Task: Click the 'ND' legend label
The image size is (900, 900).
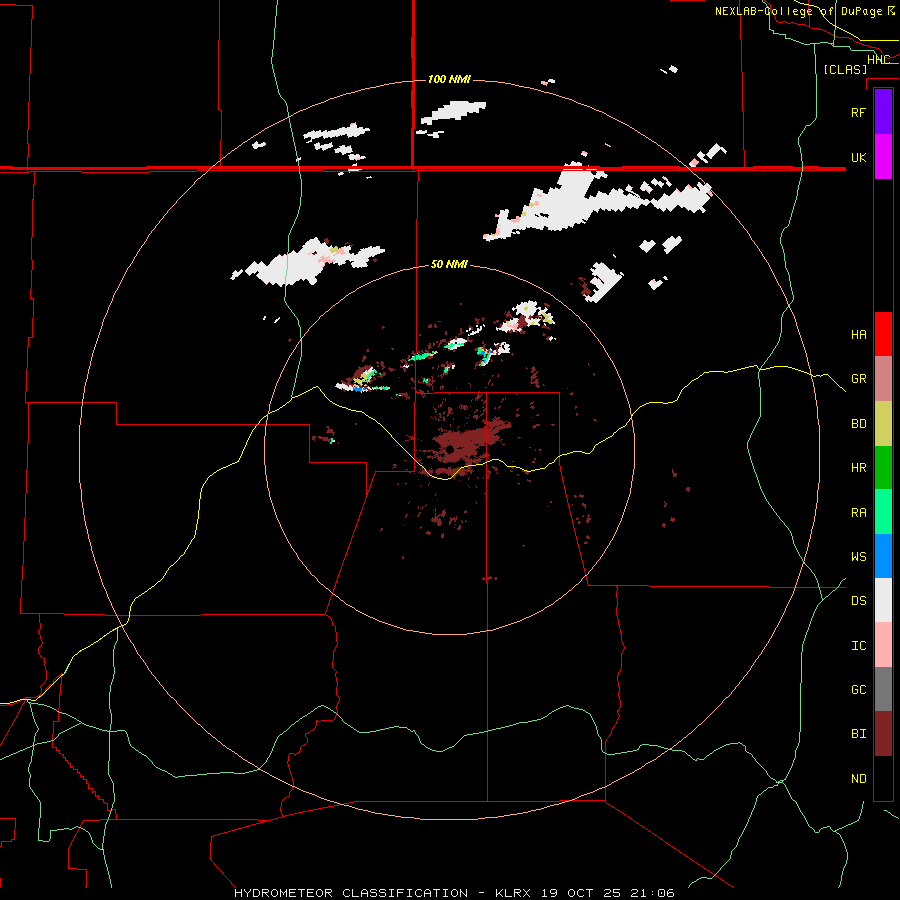Action: pos(858,778)
